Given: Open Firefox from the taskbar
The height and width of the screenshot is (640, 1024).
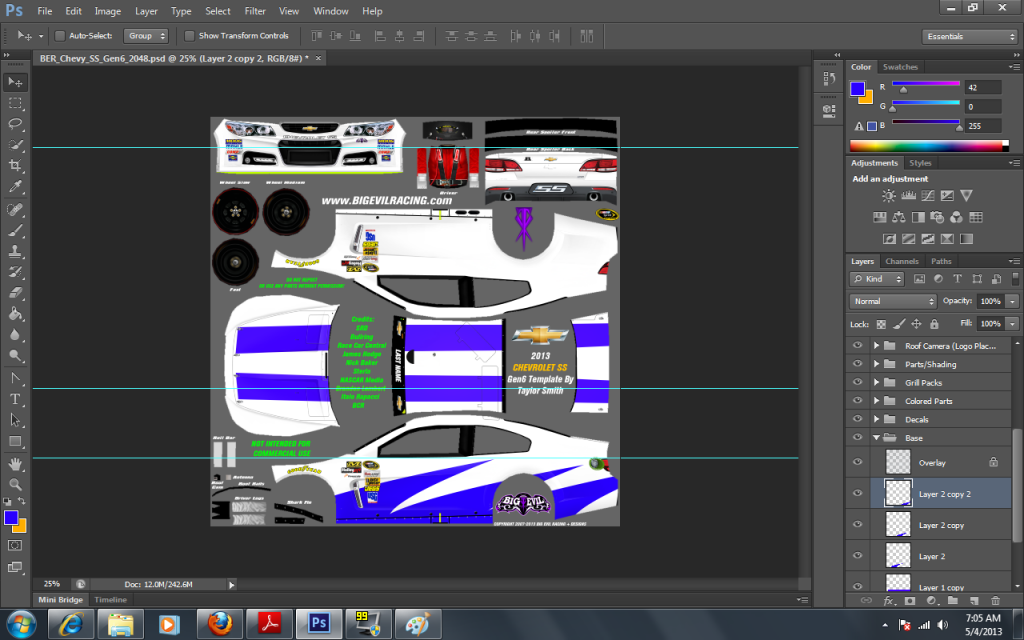Looking at the screenshot, I should pyautogui.click(x=220, y=624).
